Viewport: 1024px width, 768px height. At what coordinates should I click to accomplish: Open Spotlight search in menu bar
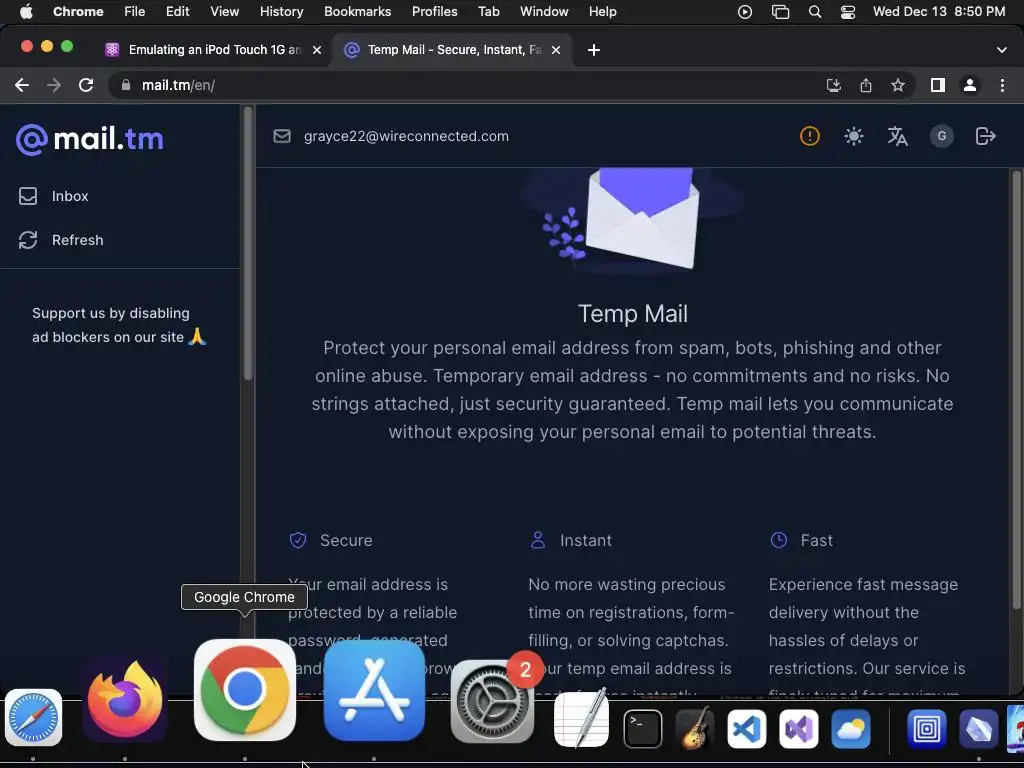[x=814, y=11]
